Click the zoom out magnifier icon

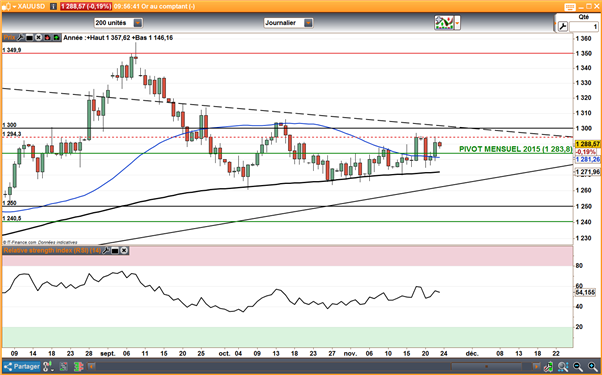point(578,367)
